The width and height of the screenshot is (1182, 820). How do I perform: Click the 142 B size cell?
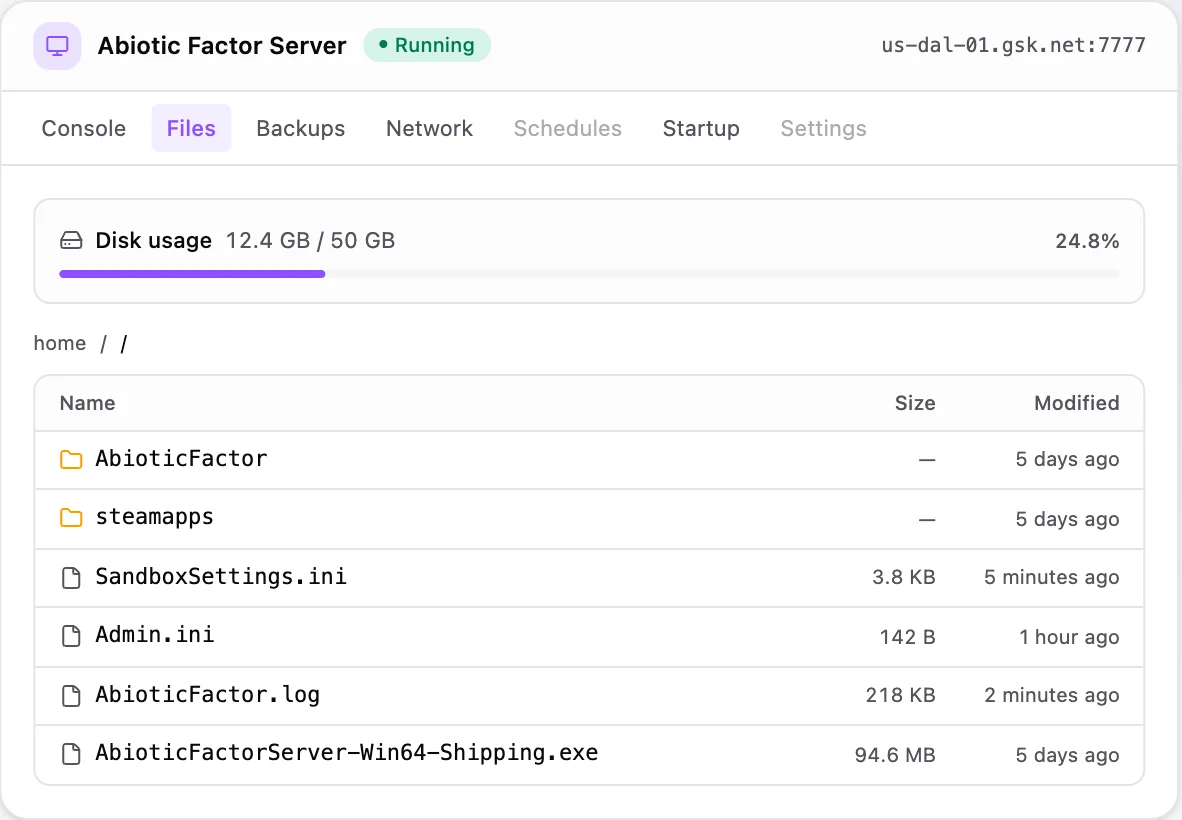coord(908,637)
